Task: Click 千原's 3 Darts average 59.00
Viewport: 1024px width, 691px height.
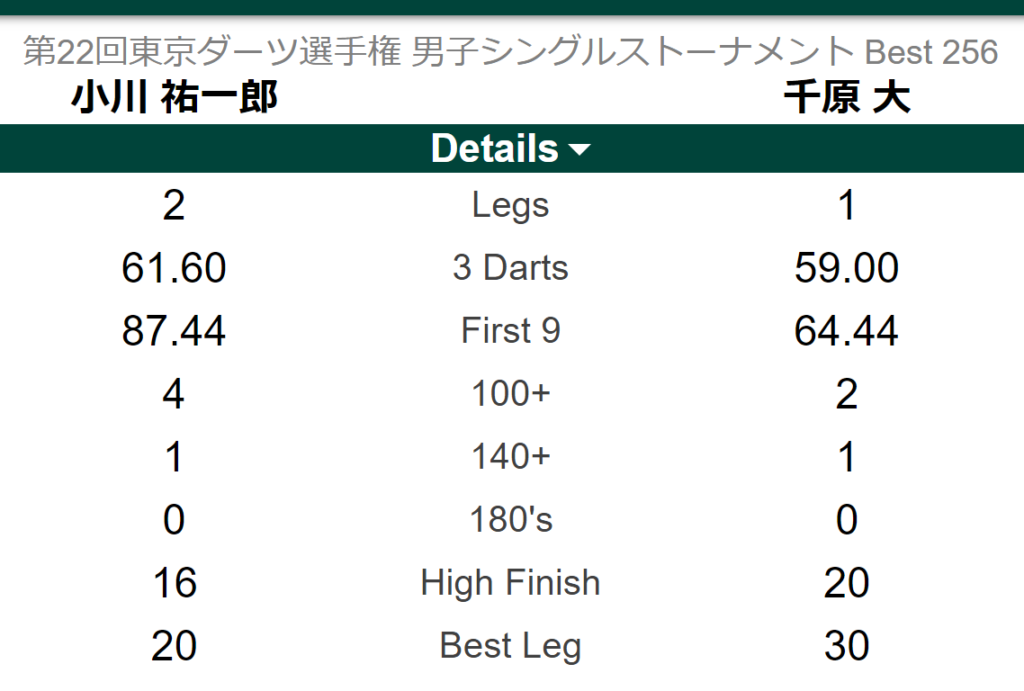Action: tap(846, 268)
